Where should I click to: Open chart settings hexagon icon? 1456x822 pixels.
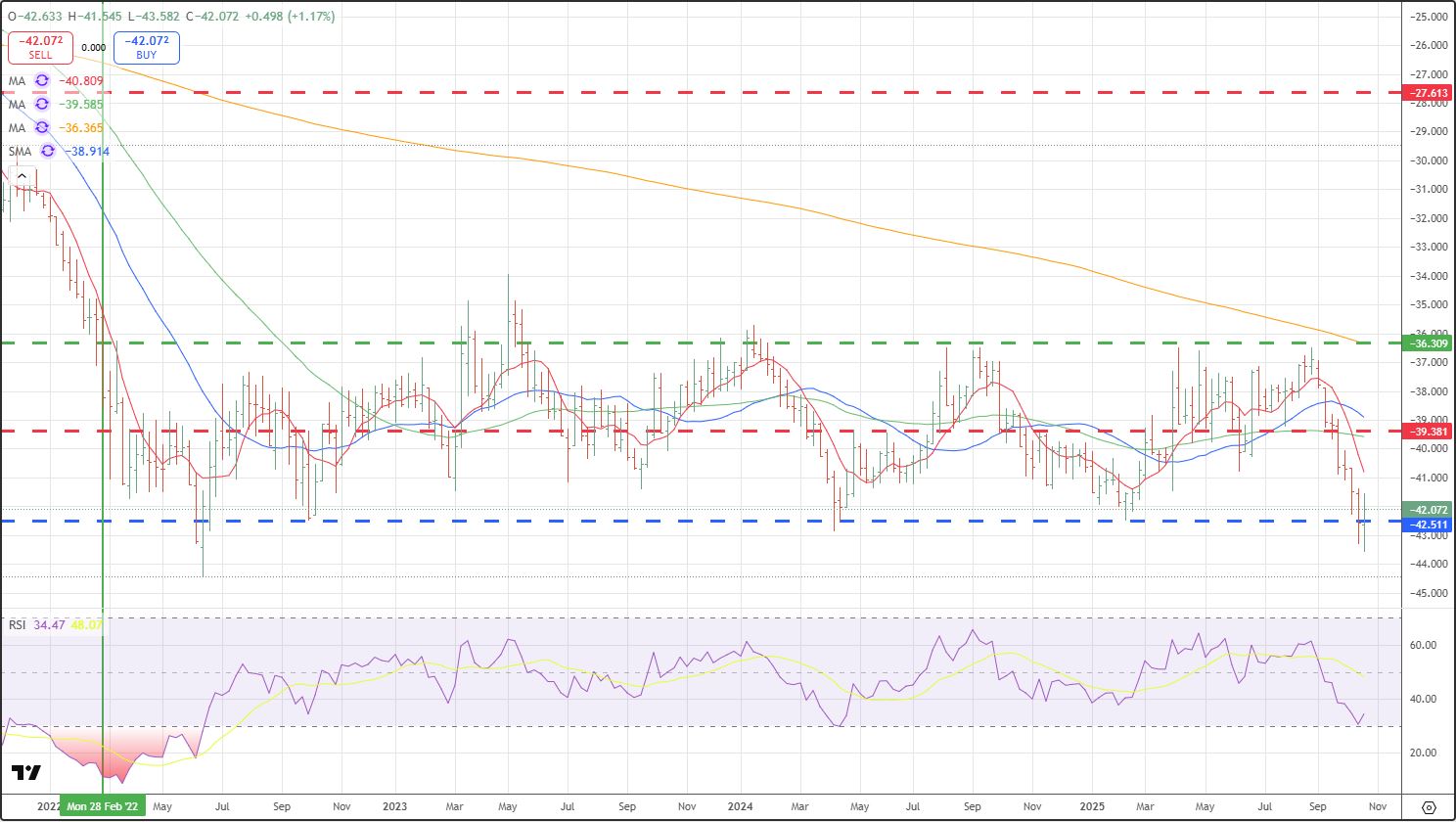[1429, 807]
